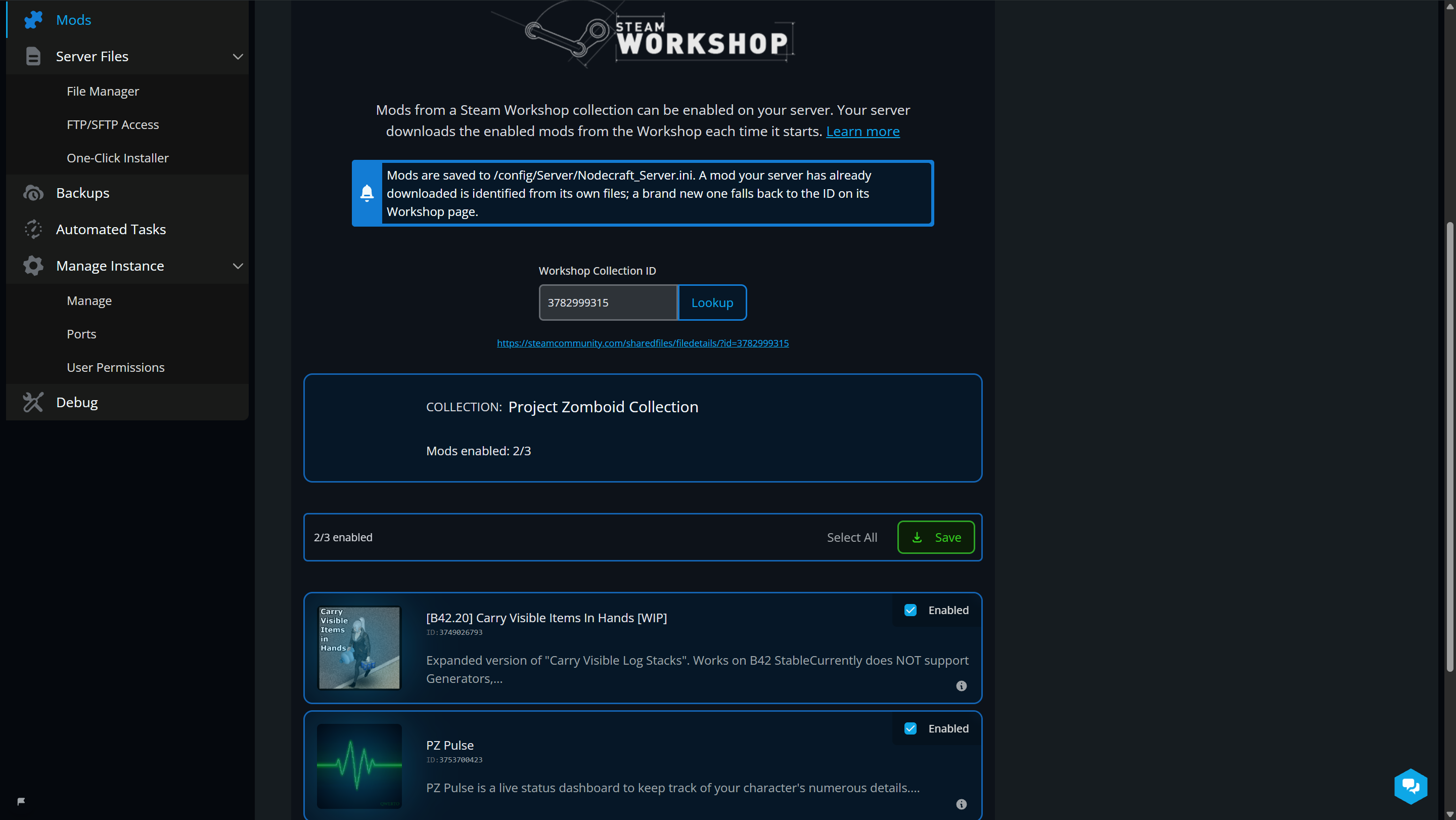Open the Debug page
The width and height of the screenshot is (1456, 820).
tap(77, 402)
